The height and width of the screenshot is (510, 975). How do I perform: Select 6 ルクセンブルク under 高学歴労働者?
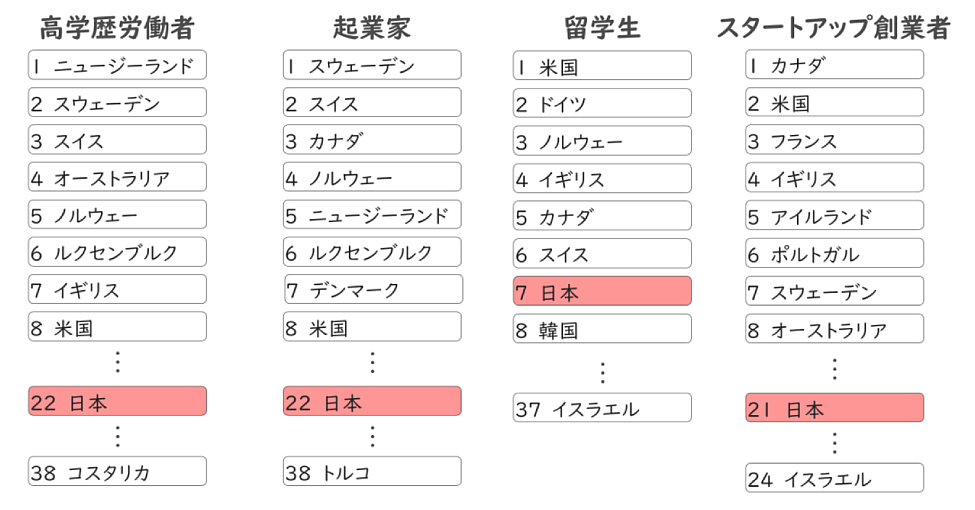coord(117,253)
